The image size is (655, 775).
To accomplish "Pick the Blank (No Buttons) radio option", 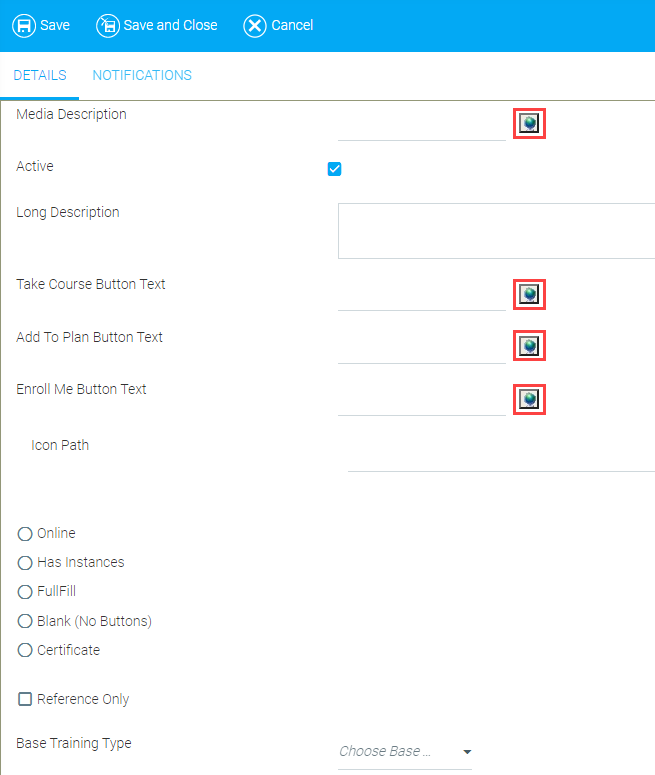I will tap(25, 621).
